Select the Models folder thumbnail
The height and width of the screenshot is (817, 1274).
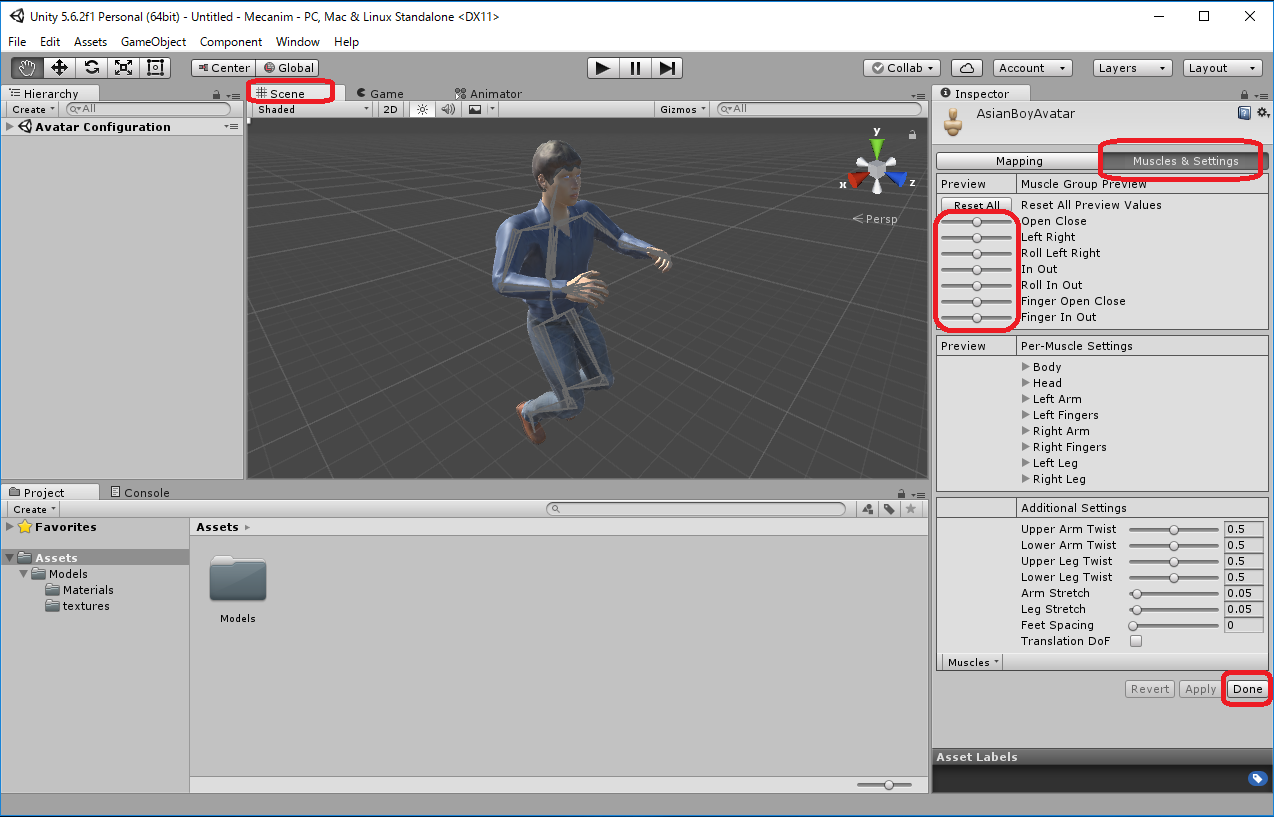point(238,580)
